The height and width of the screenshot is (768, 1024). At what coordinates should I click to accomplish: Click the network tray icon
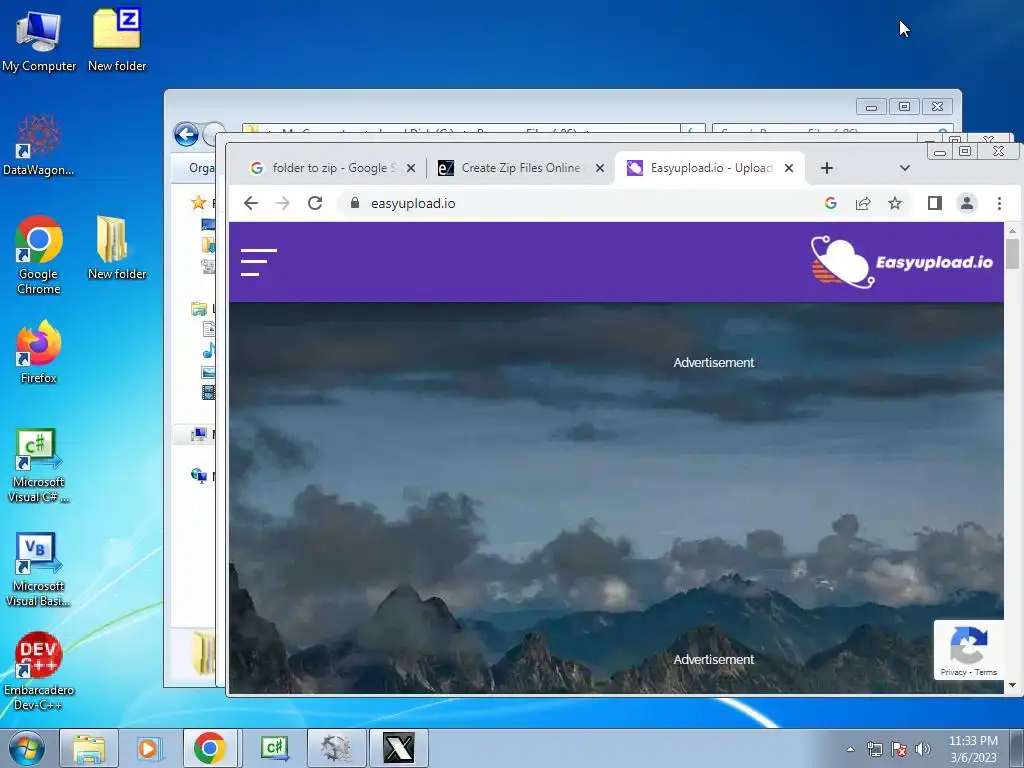874,749
